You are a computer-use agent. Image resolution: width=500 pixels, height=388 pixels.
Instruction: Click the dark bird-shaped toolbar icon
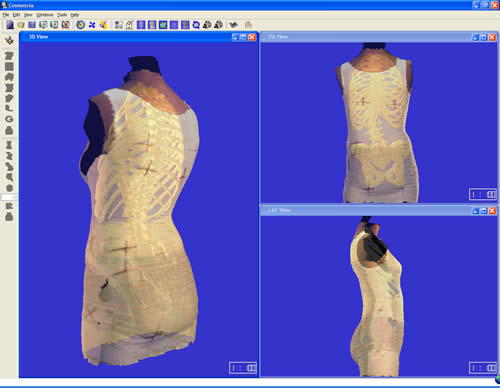[233, 25]
